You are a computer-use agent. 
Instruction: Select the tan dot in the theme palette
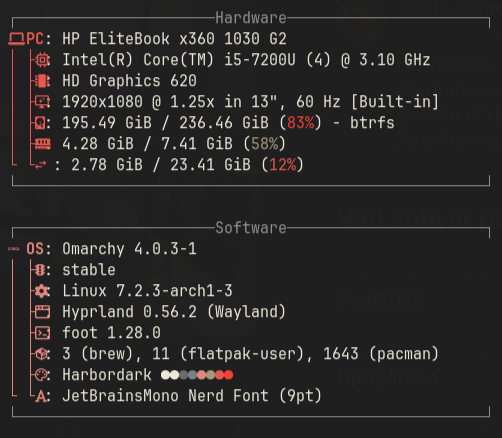(211, 375)
